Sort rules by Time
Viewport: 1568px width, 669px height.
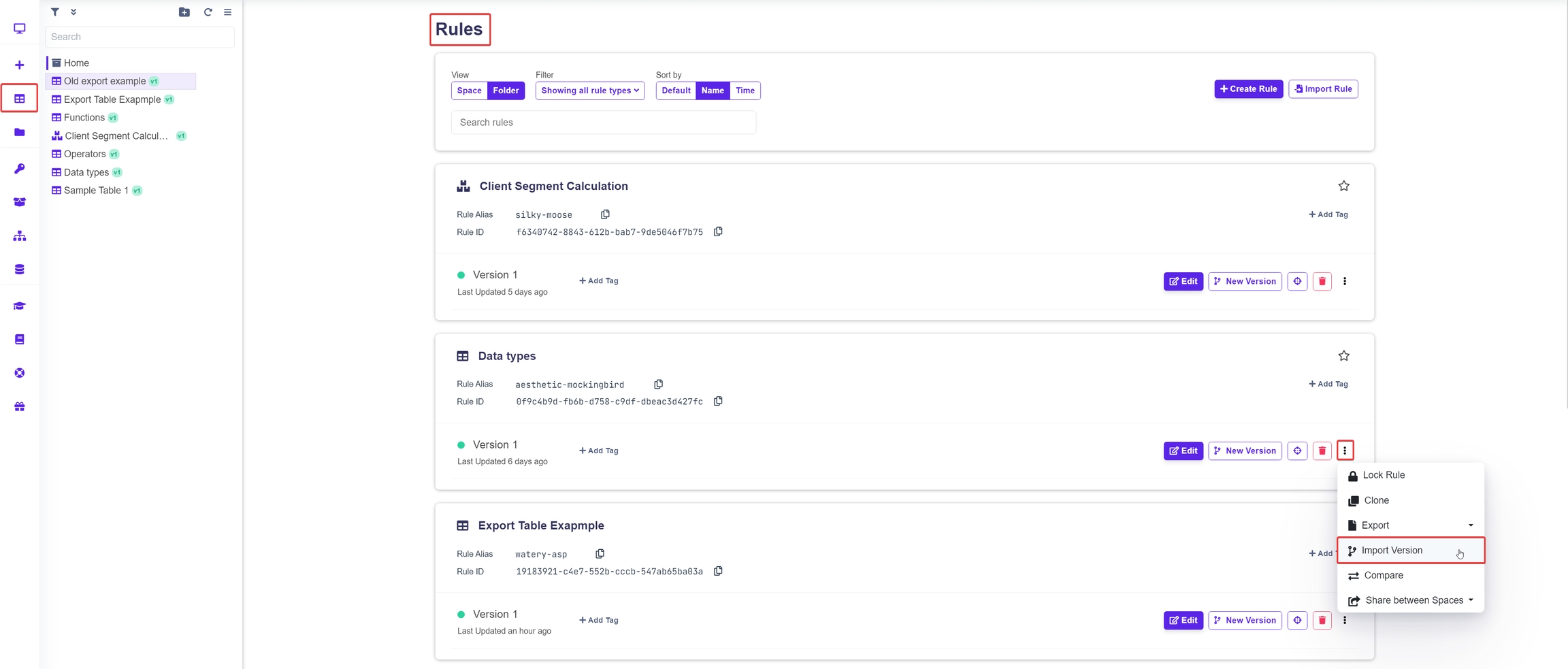745,91
